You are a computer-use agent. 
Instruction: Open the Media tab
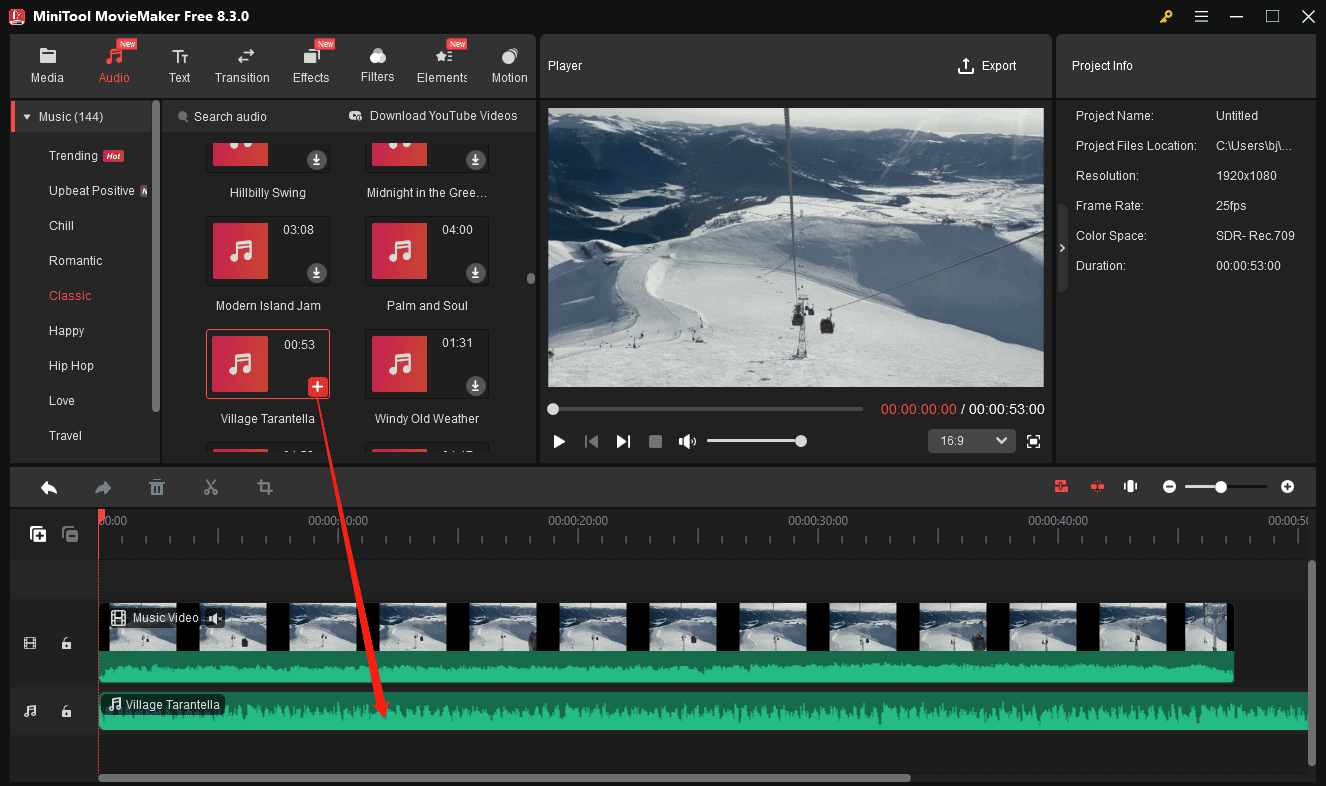tap(47, 66)
